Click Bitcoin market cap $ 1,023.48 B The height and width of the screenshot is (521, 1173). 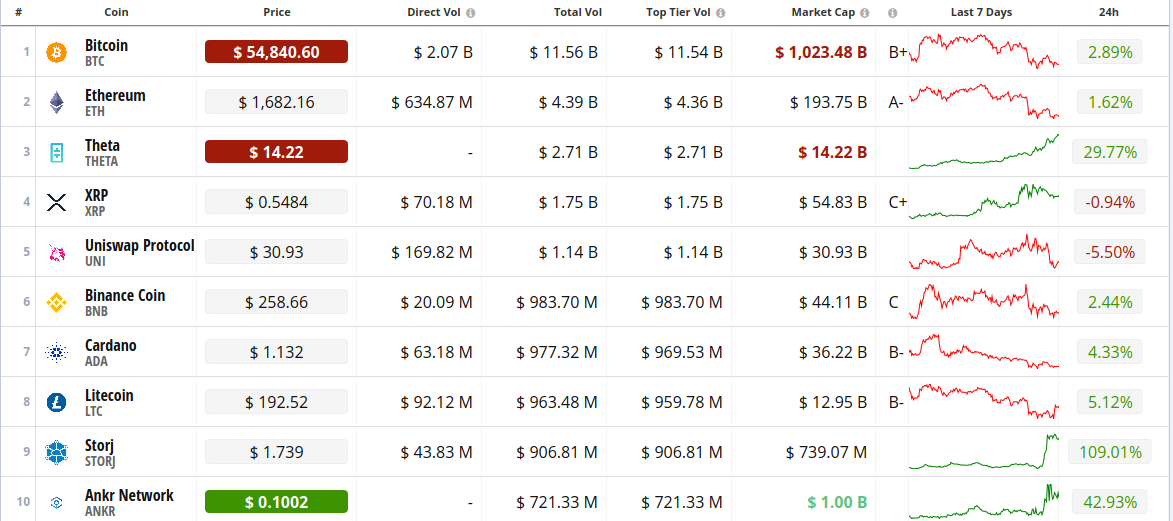(x=821, y=52)
